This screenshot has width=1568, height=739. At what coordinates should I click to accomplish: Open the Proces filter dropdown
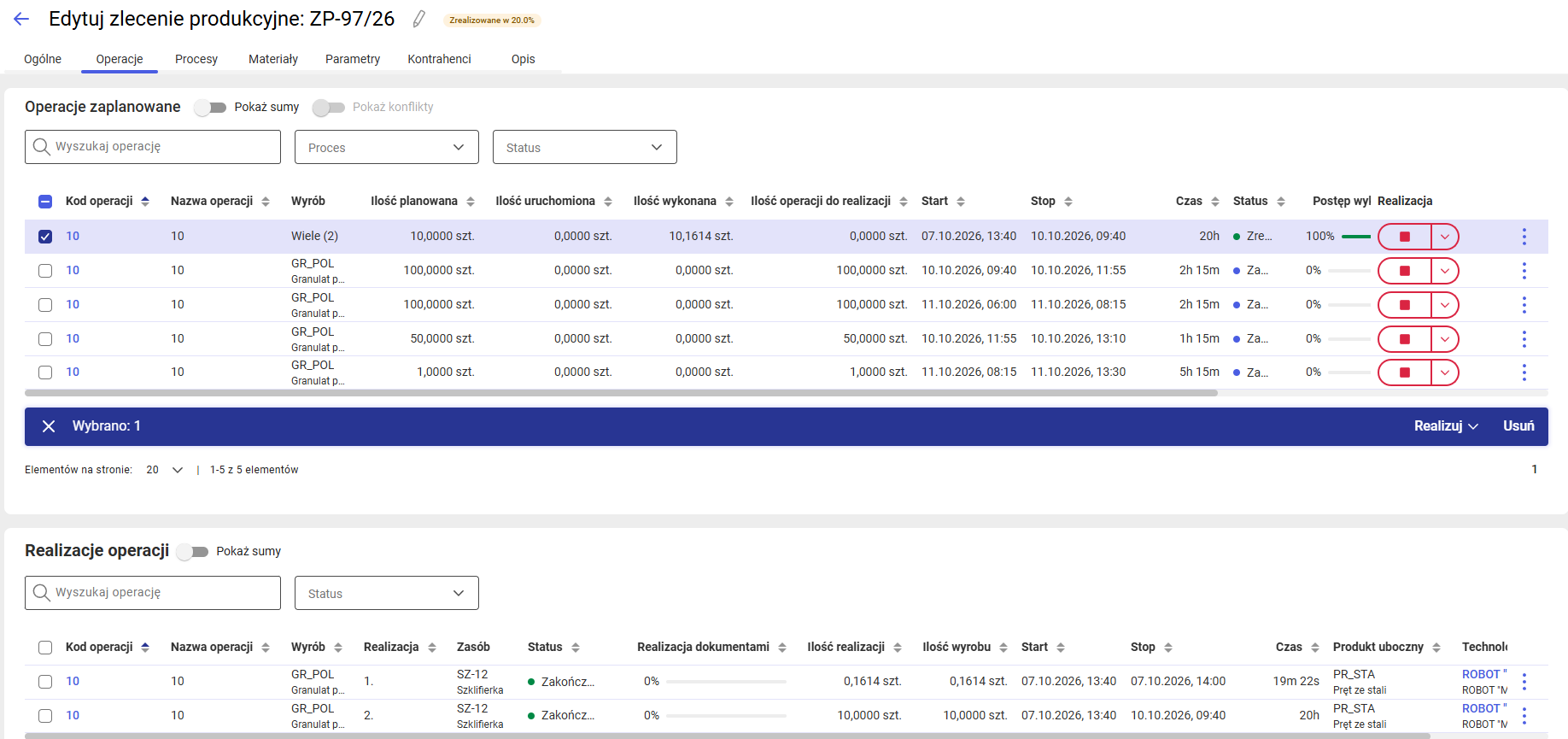[x=387, y=147]
